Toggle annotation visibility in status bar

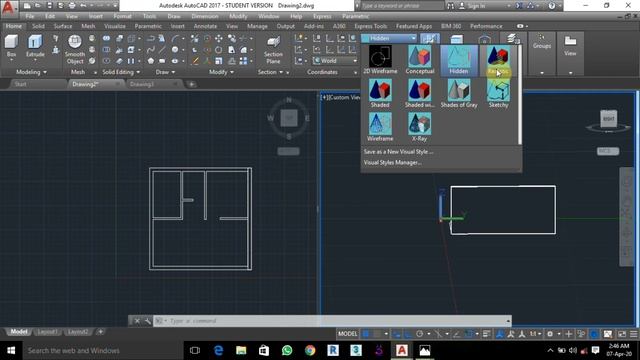coord(499,334)
